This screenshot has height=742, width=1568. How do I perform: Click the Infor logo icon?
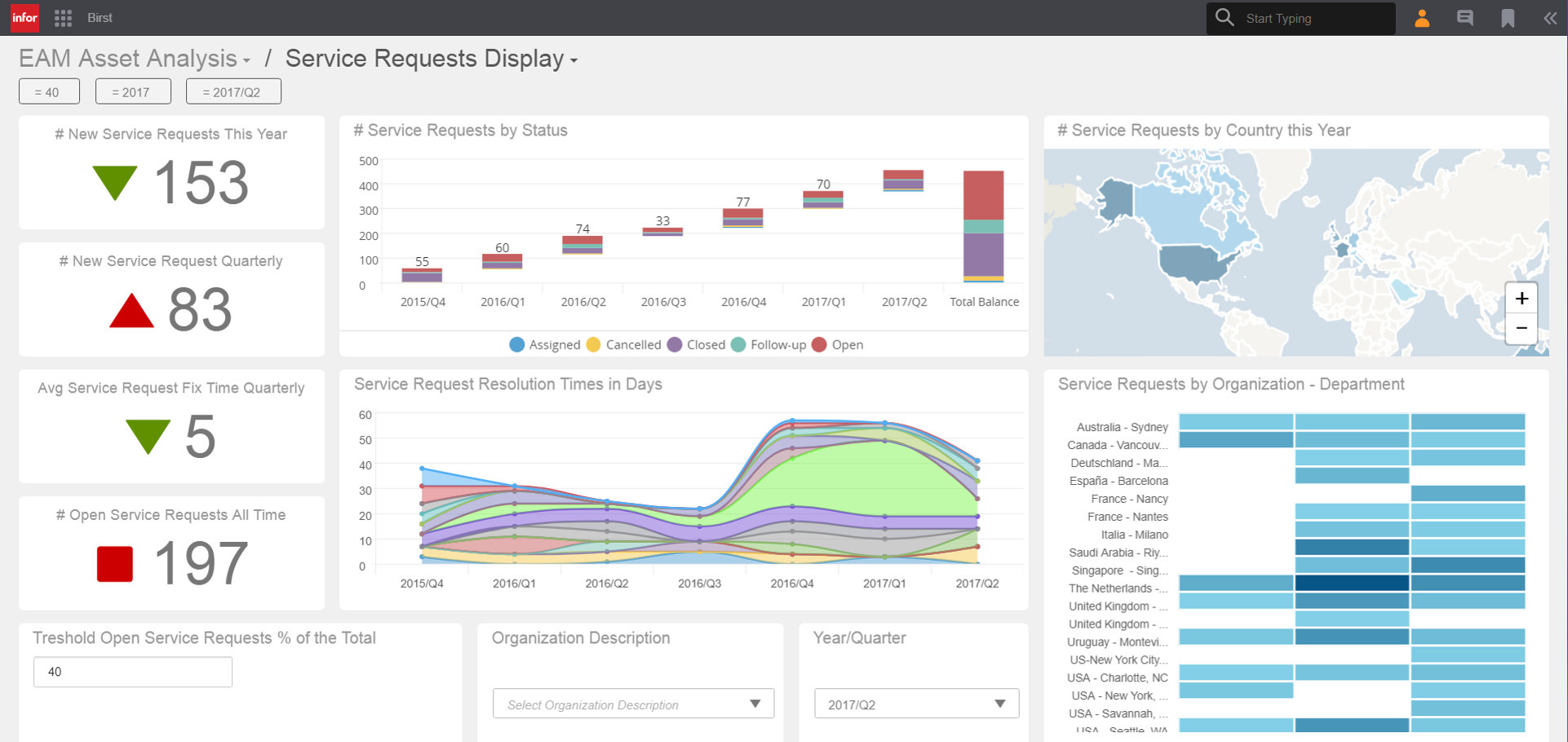tap(24, 17)
